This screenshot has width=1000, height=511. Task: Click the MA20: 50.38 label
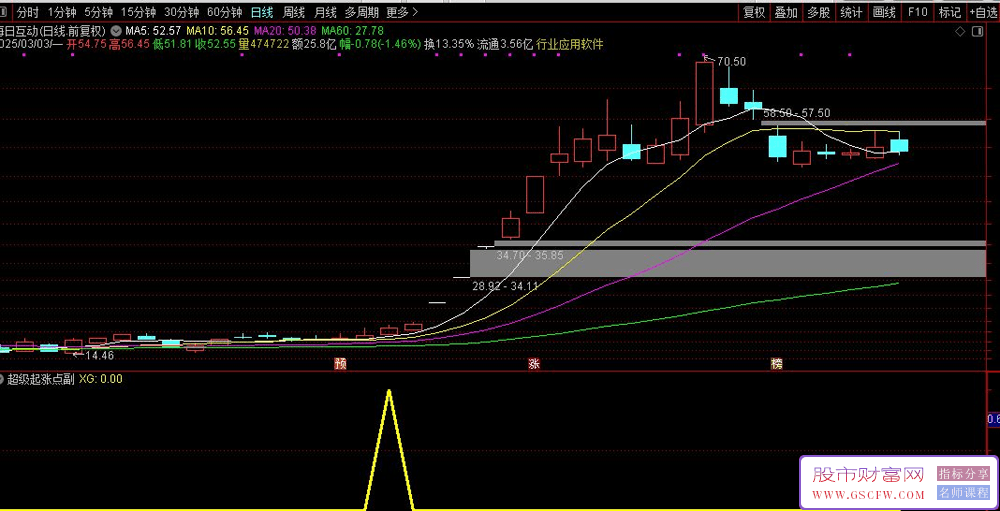[x=284, y=31]
